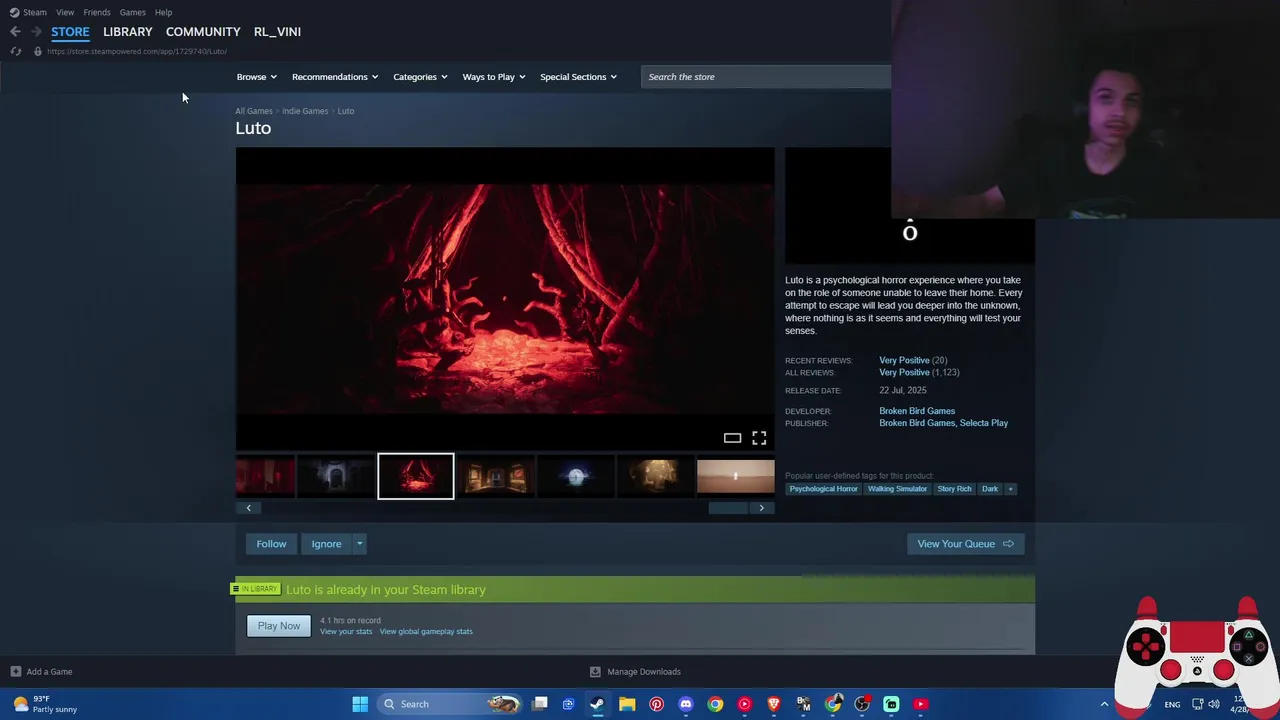
Task: Click the Manage Downloads icon
Action: coord(595,672)
